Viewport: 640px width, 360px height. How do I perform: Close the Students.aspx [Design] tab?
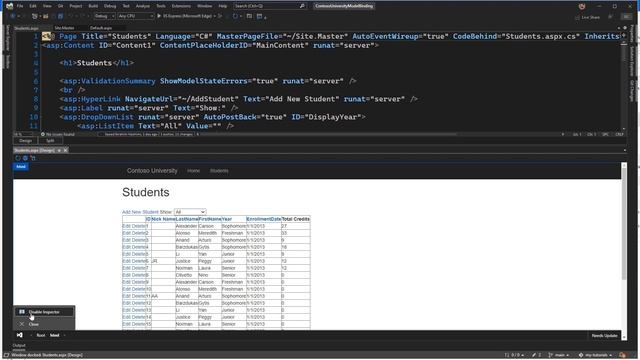65,151
